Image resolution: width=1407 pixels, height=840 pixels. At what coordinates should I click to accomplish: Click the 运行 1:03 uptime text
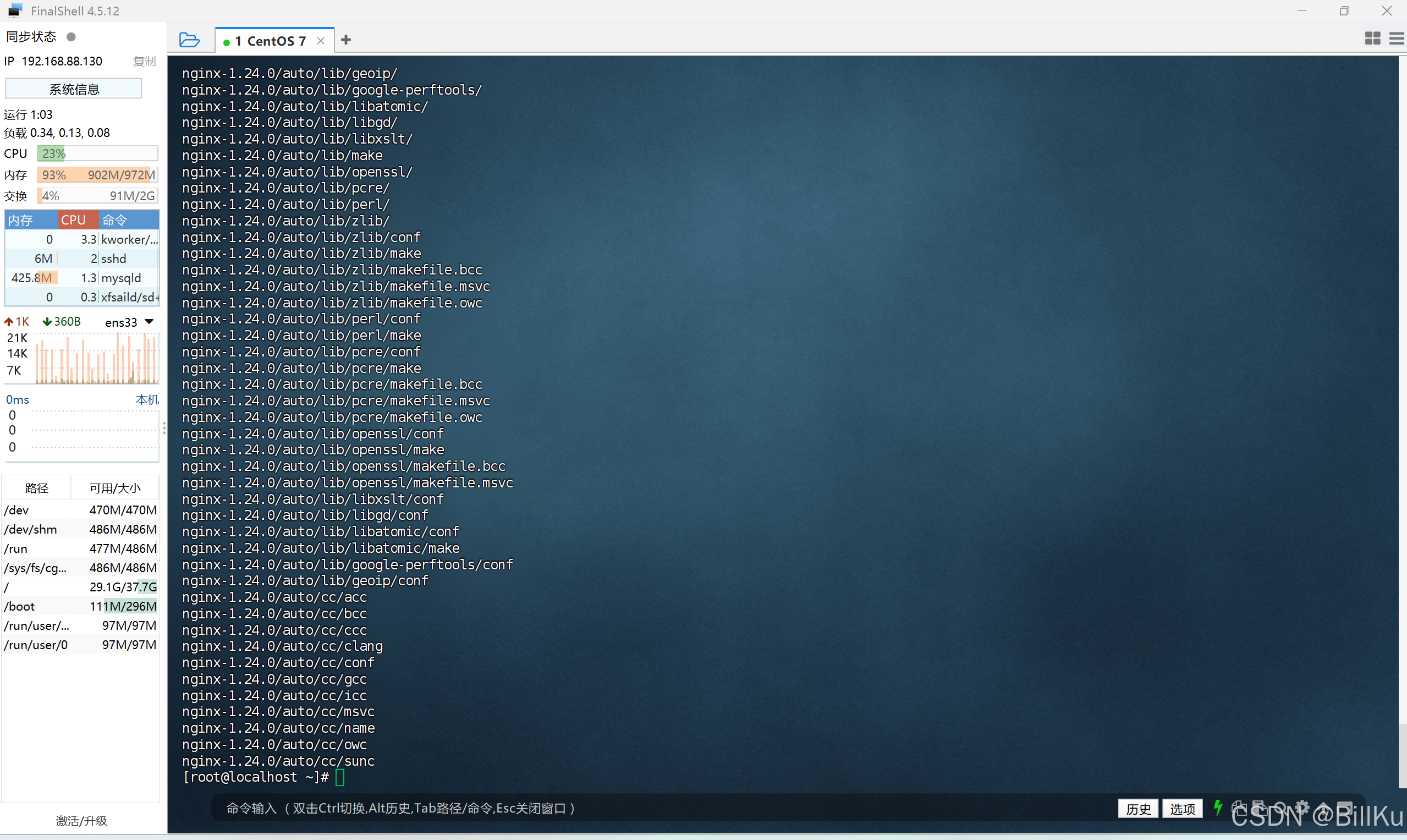click(x=28, y=114)
